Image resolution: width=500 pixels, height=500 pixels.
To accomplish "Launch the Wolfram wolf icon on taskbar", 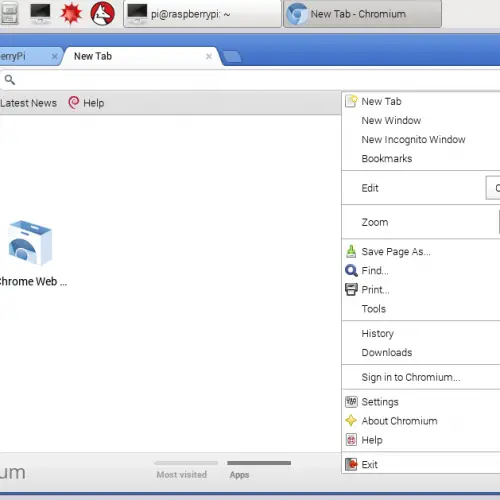I will (x=103, y=14).
